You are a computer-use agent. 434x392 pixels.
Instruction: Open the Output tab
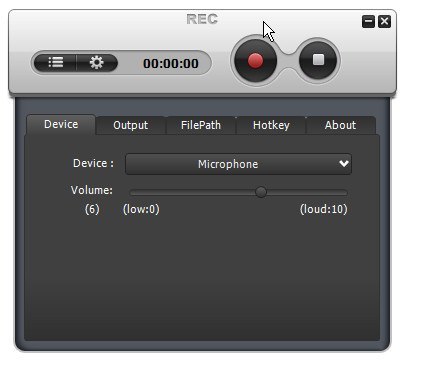click(x=130, y=125)
